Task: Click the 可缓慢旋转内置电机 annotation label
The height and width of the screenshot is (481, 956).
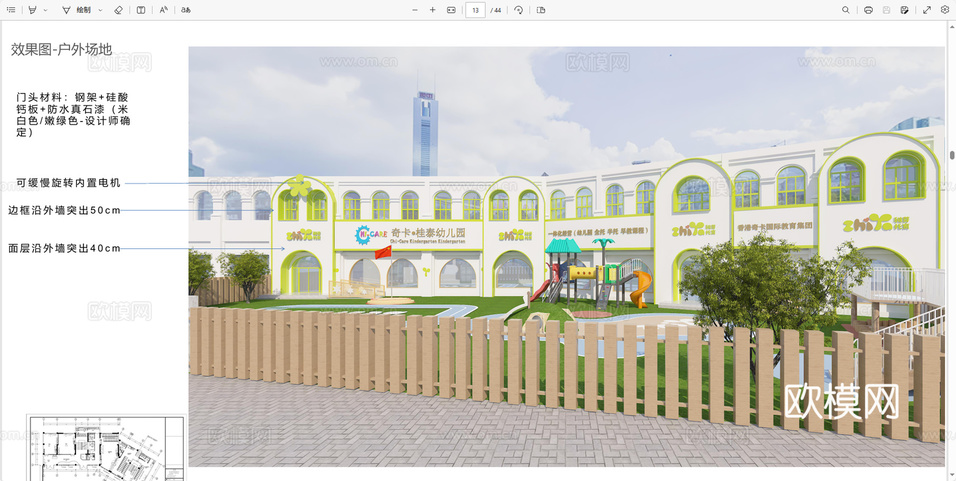Action: click(x=68, y=182)
